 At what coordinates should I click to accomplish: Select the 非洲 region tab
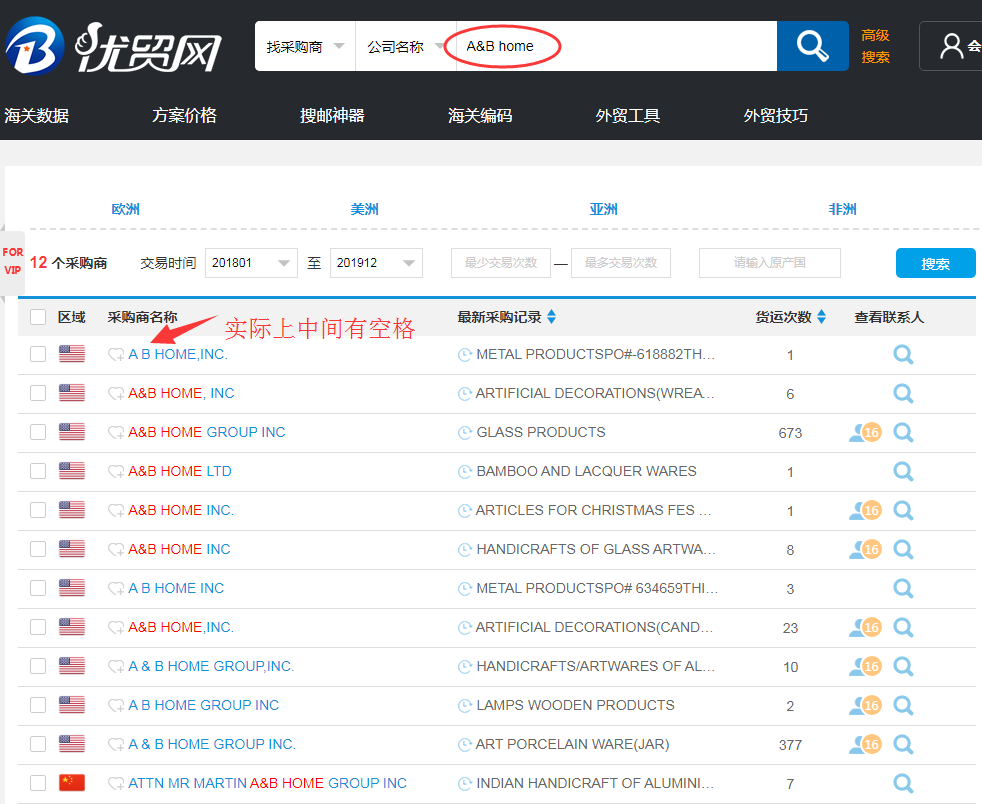point(842,209)
